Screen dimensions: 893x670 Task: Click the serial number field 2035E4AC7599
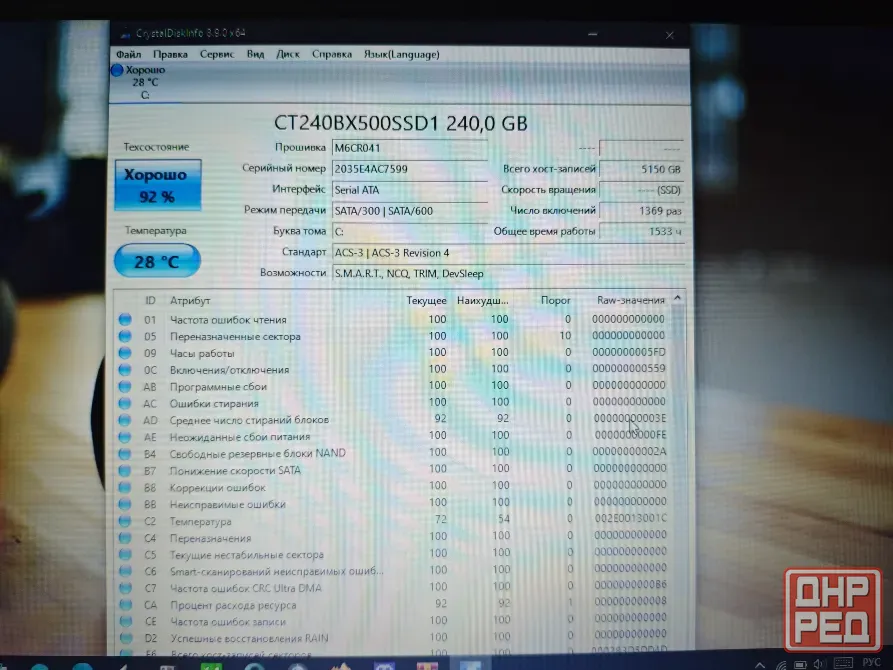tap(409, 169)
